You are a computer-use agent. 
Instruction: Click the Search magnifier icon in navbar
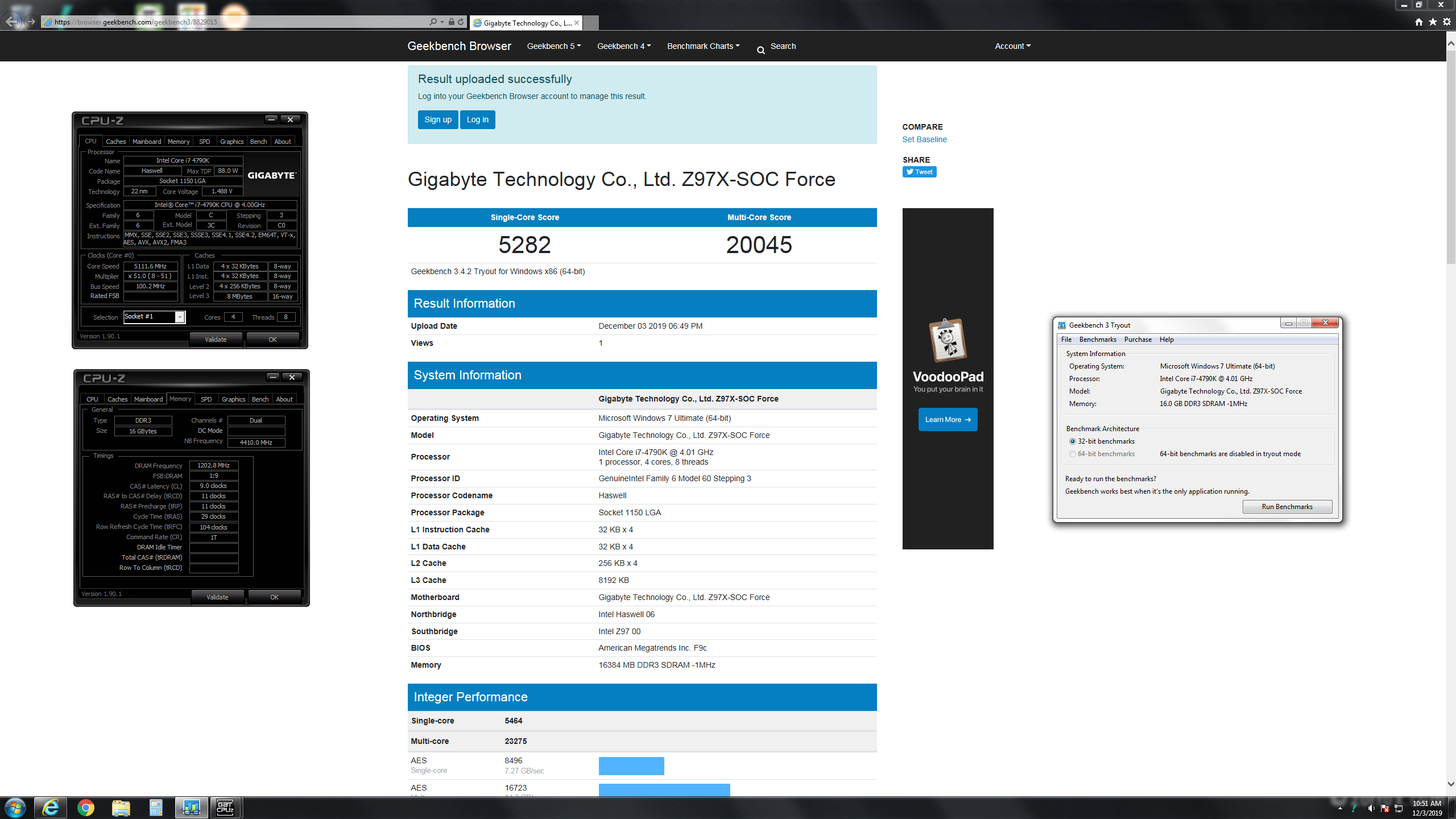click(760, 50)
